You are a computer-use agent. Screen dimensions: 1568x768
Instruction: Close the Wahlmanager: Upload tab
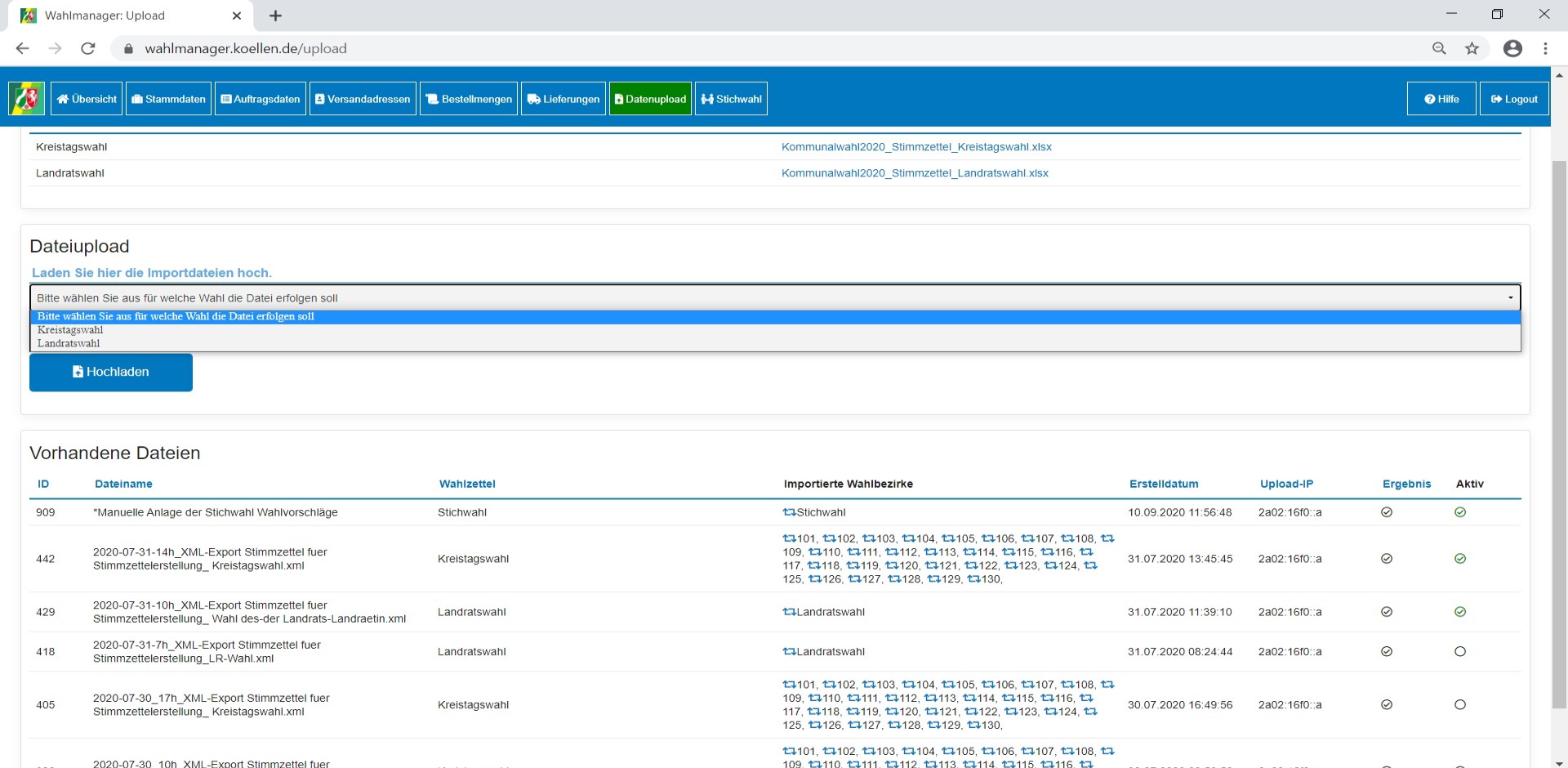(237, 16)
